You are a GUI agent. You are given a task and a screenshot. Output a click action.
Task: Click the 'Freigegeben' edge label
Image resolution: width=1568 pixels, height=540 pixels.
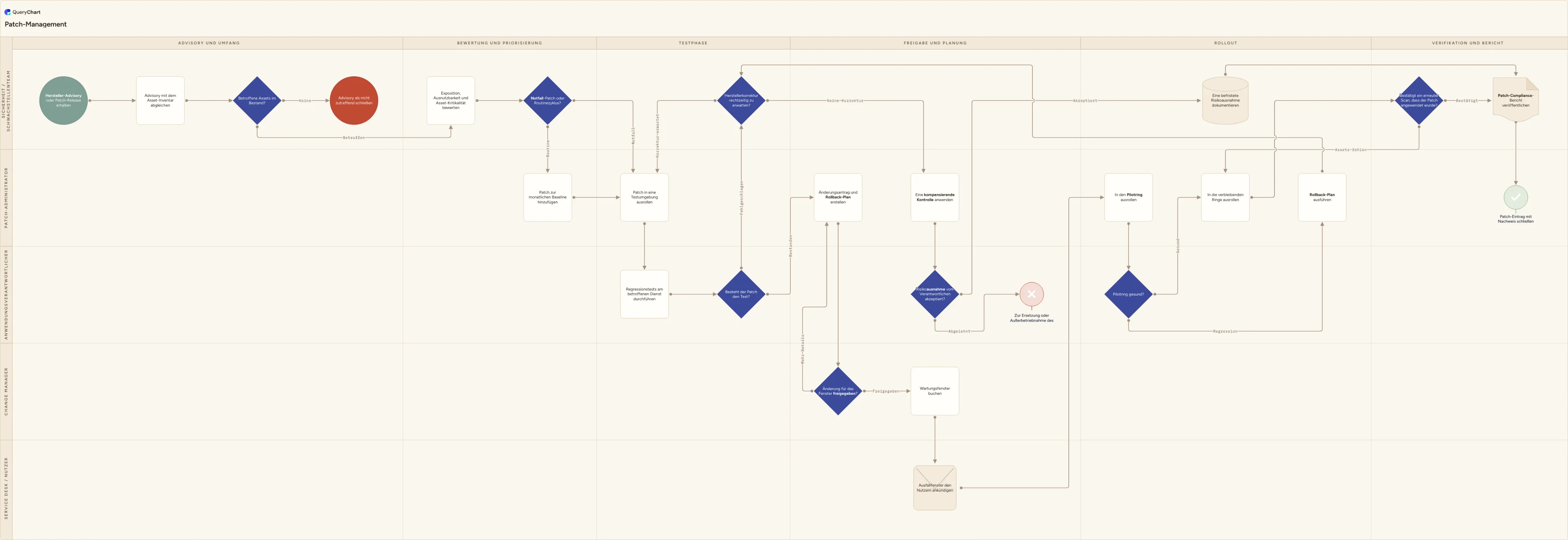[x=886, y=391]
